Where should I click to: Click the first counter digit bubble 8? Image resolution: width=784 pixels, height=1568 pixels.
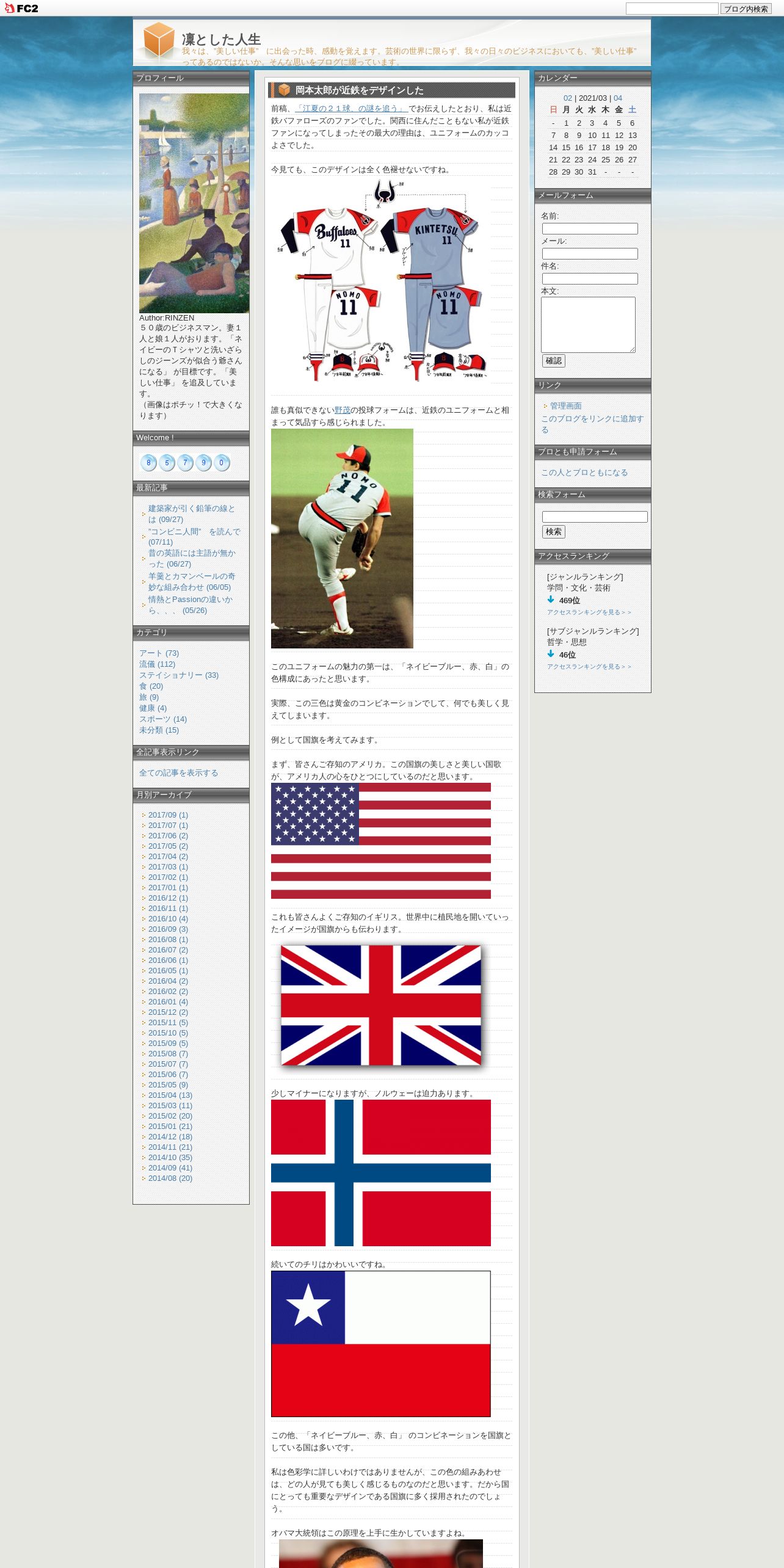click(148, 463)
